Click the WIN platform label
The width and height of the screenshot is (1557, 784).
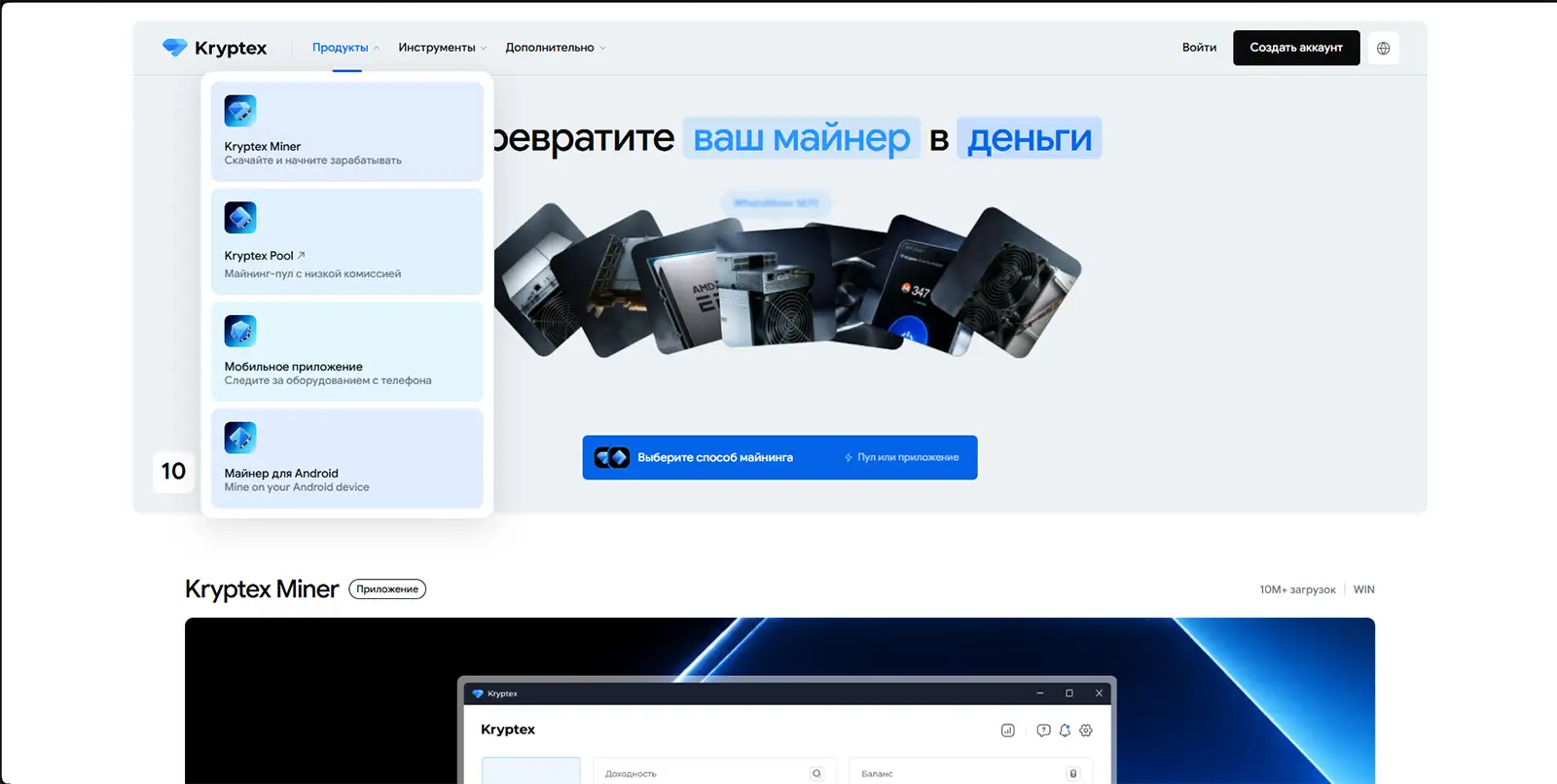point(1363,589)
